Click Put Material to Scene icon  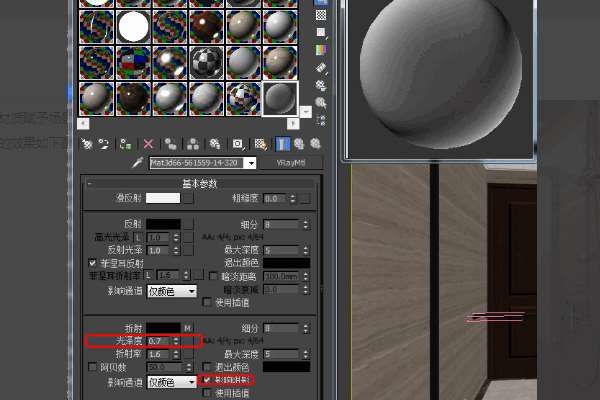[x=104, y=144]
